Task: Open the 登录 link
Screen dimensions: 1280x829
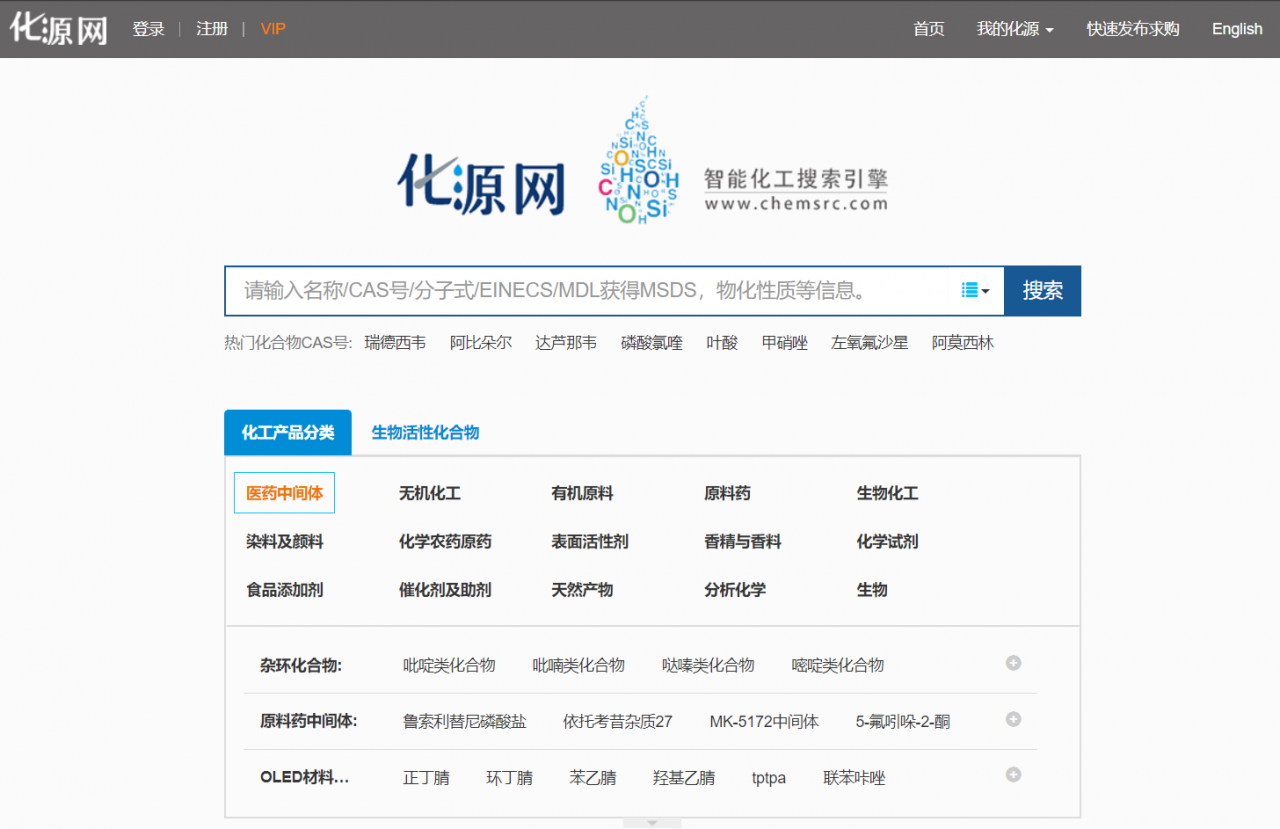Action: click(x=148, y=29)
